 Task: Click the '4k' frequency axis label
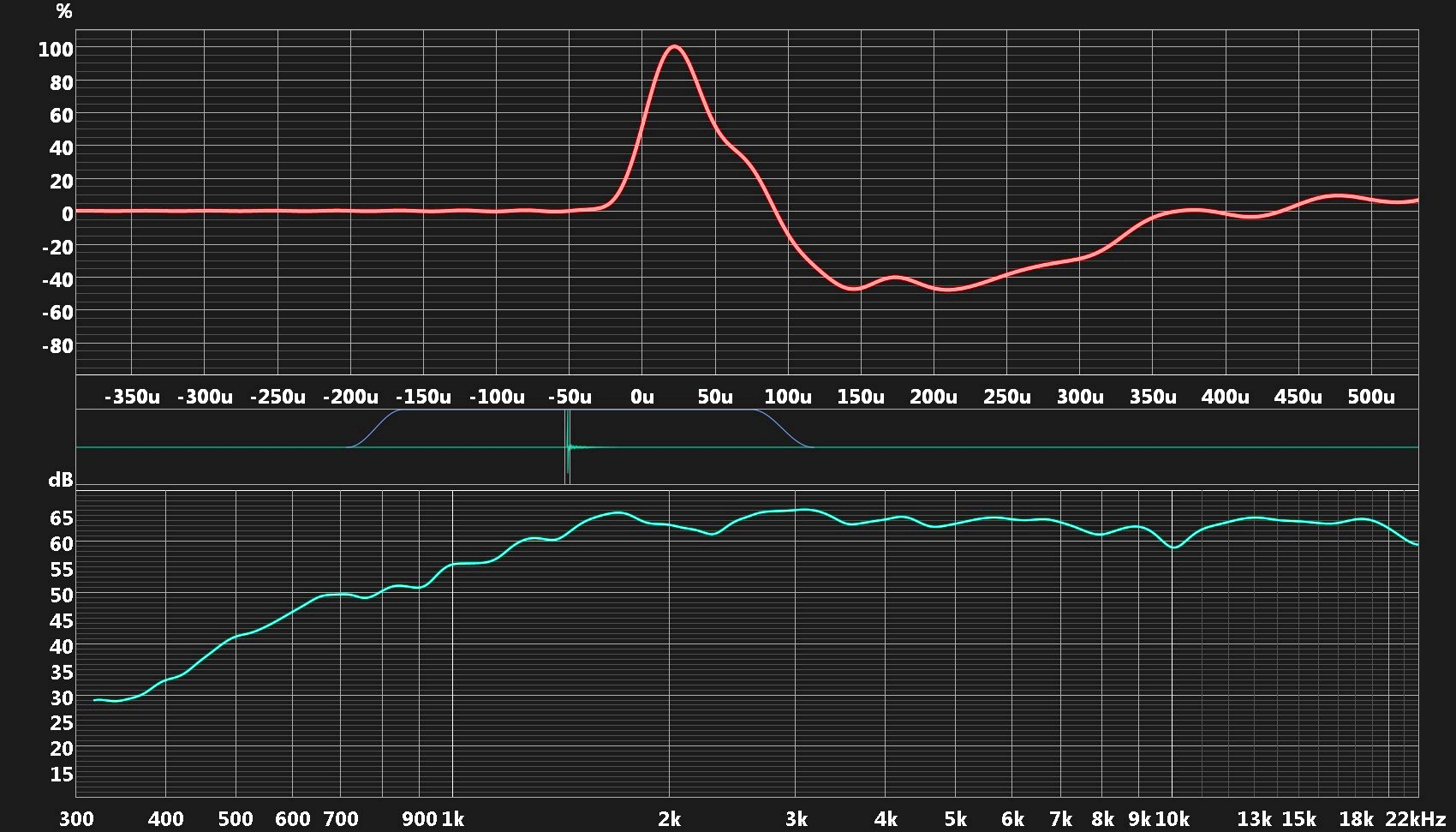[x=886, y=819]
